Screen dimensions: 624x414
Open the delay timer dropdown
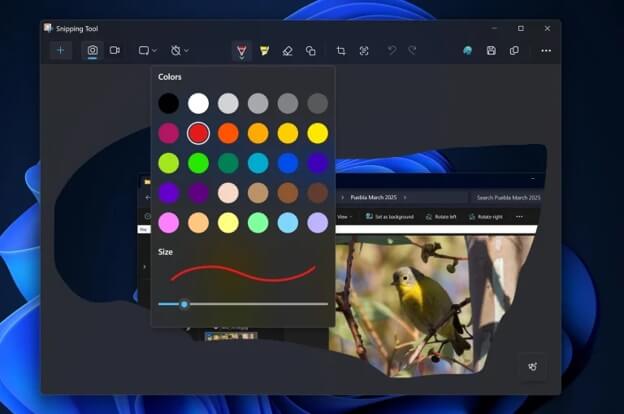179,51
